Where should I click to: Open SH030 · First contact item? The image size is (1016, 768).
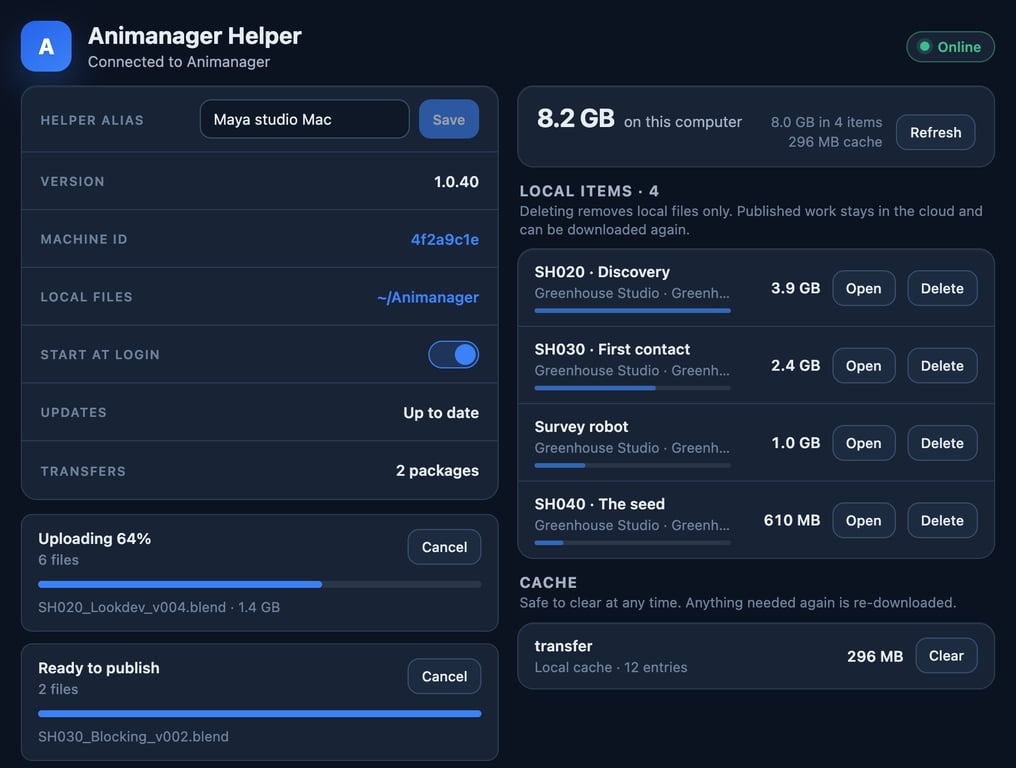pyautogui.click(x=863, y=366)
